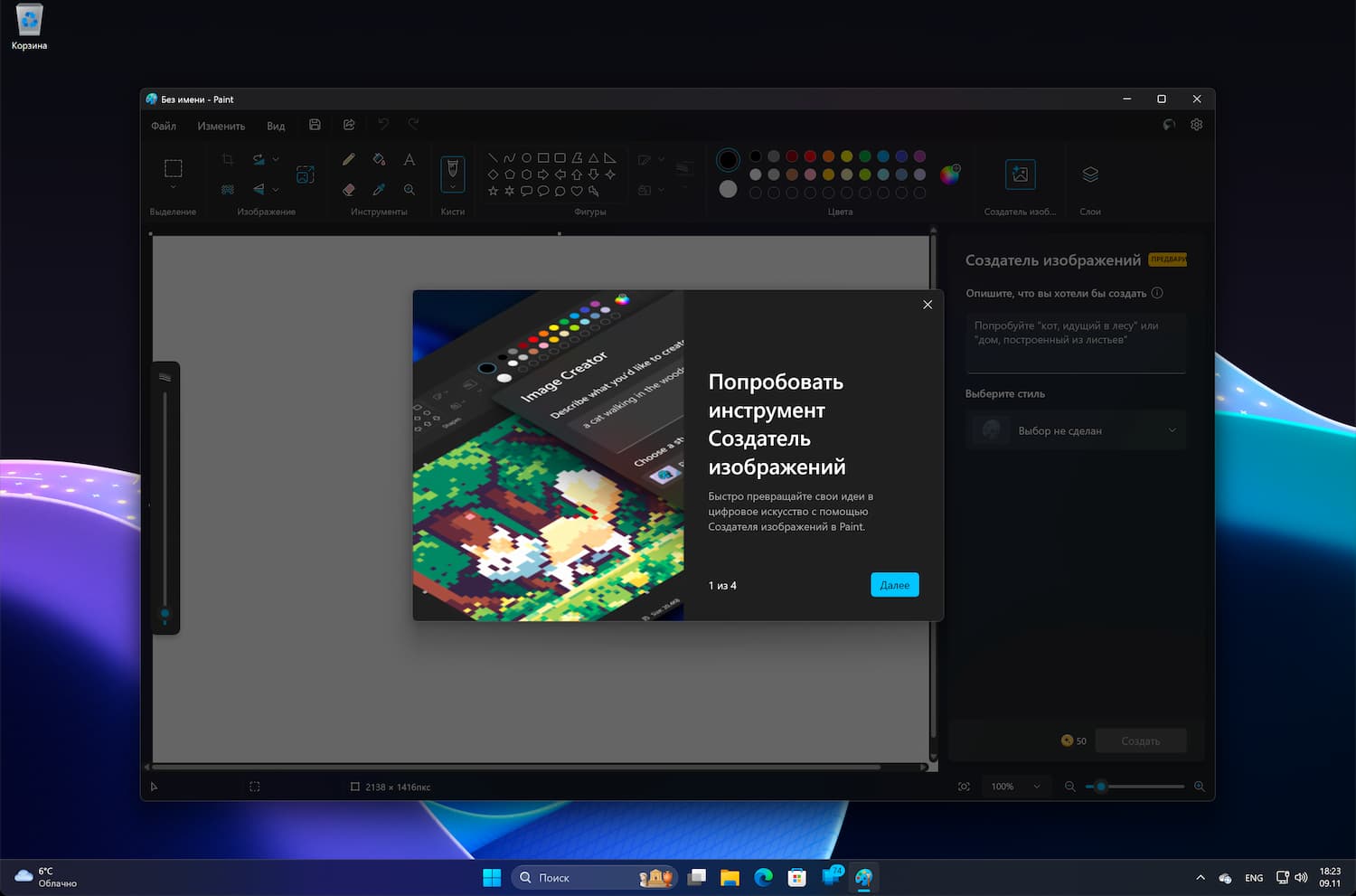
Task: Click the zoom in magnifier icon
Action: [1200, 787]
